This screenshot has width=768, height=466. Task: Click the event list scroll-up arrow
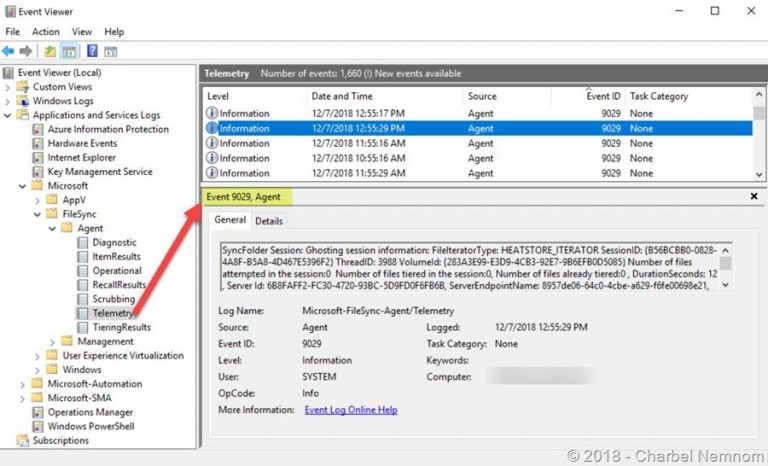(759, 94)
